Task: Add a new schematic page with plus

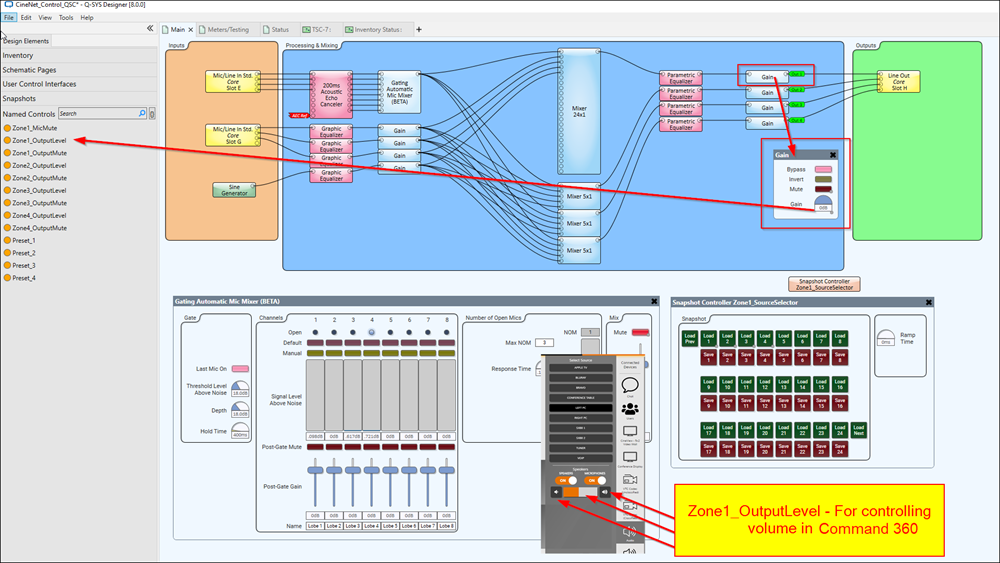Action: pos(419,30)
